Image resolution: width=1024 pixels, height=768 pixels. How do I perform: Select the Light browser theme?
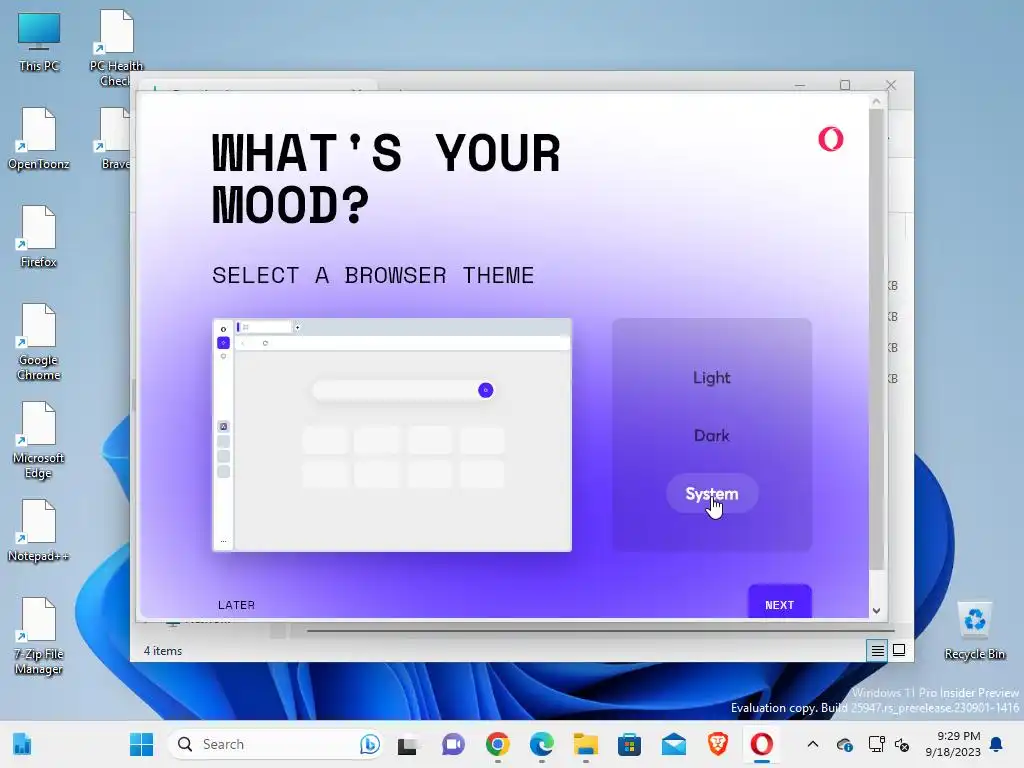(711, 377)
